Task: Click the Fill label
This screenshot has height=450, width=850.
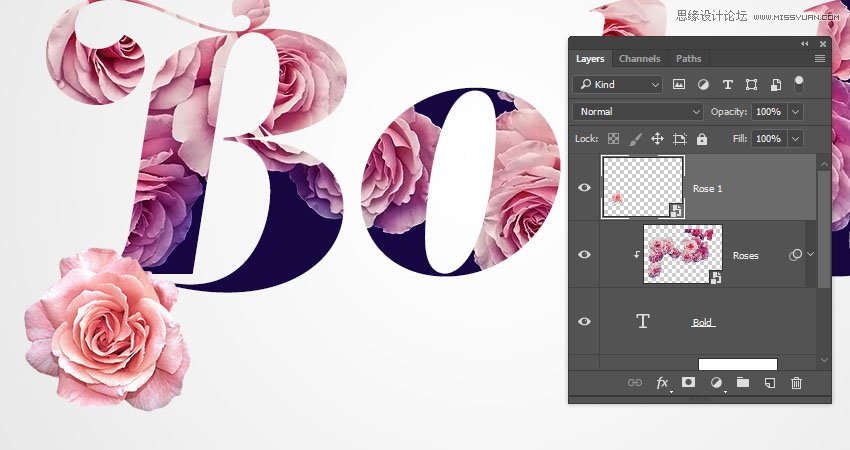Action: pyautogui.click(x=739, y=139)
